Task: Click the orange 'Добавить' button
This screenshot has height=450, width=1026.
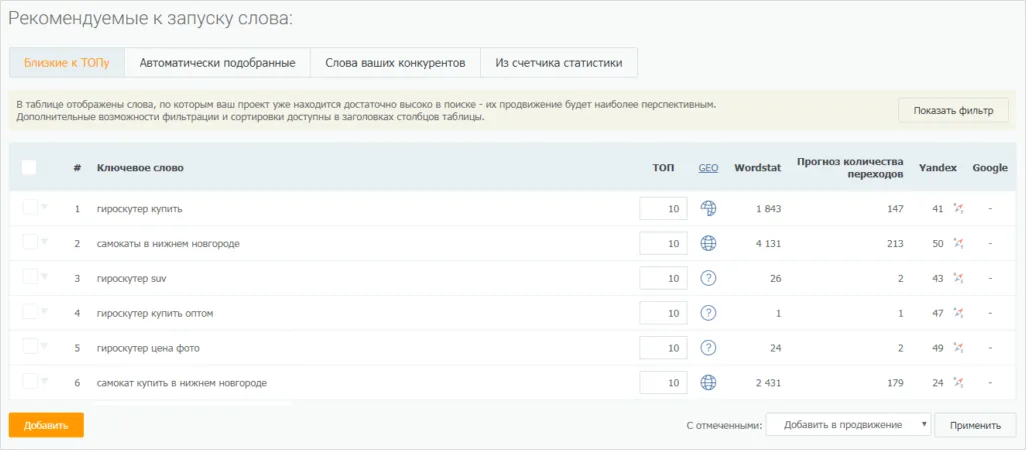Action: (46, 425)
